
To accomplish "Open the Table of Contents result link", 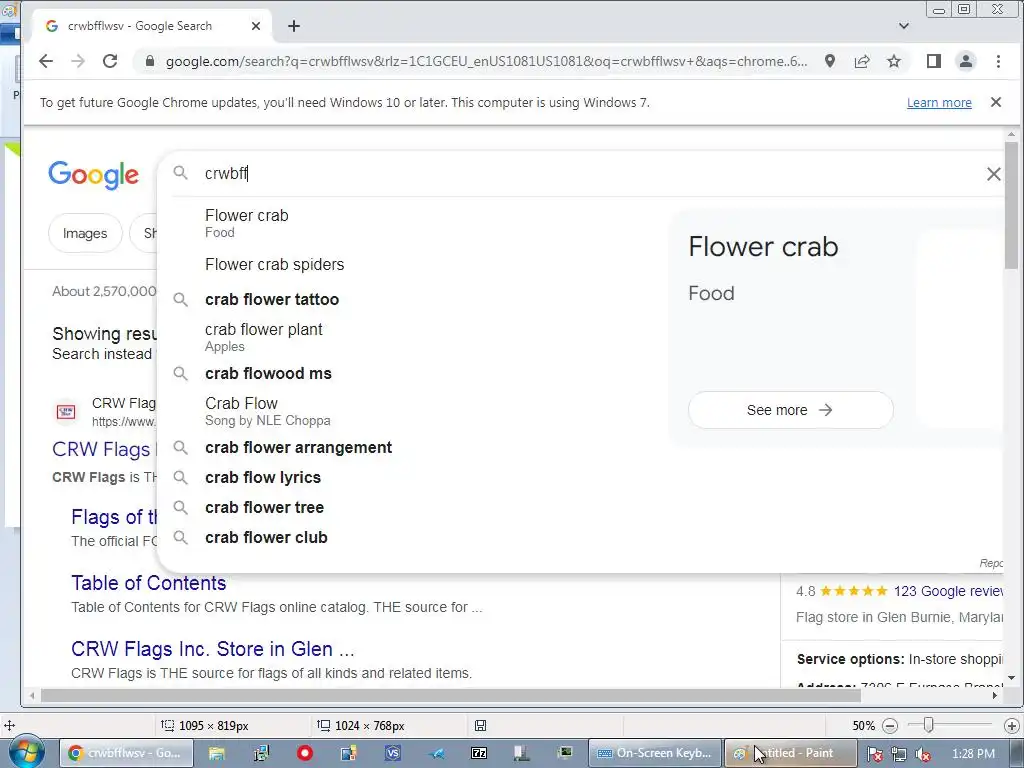I will pyautogui.click(x=149, y=583).
